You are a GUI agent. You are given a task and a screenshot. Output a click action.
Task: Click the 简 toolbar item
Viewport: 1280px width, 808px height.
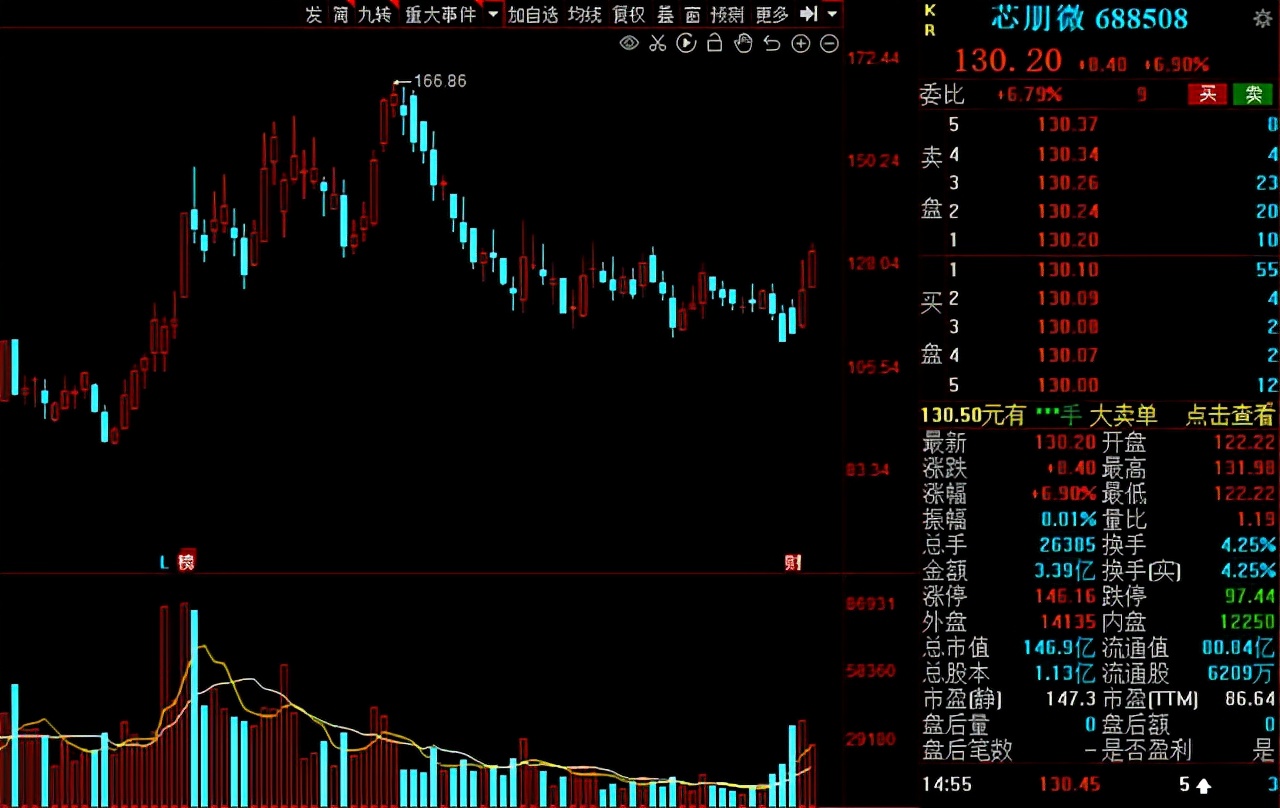(x=341, y=15)
